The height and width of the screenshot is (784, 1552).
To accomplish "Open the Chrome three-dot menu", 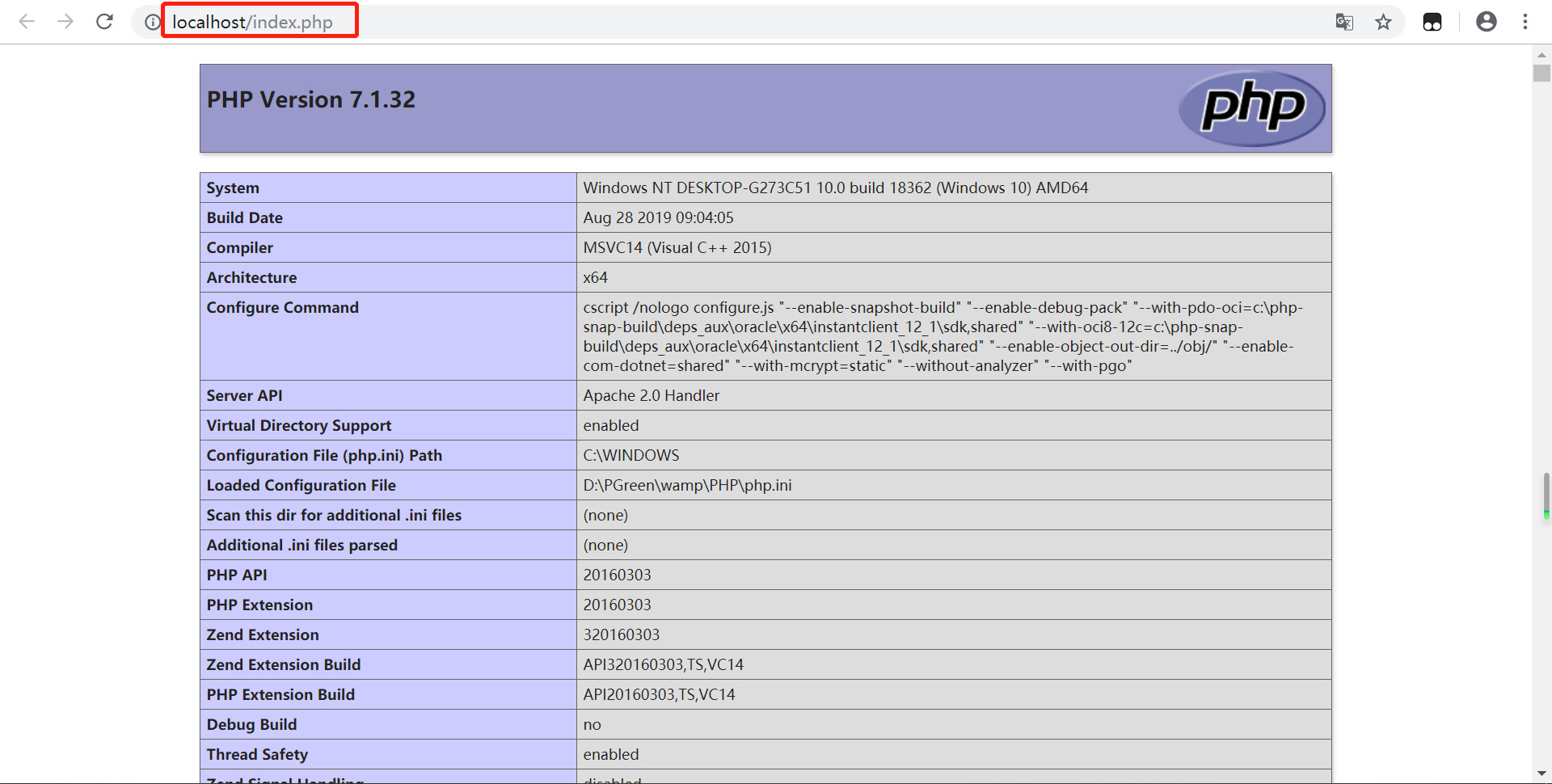I will click(x=1525, y=22).
